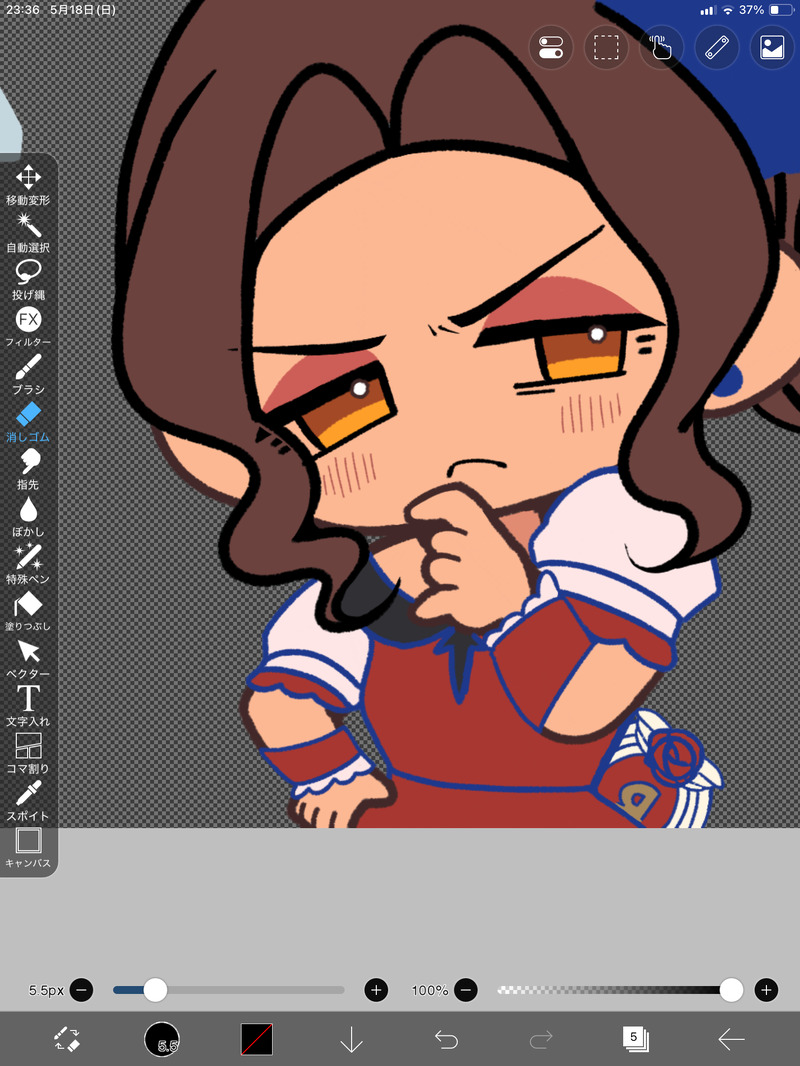The height and width of the screenshot is (1066, 800).
Task: Select the 消しゴム eraser tool
Action: click(28, 422)
